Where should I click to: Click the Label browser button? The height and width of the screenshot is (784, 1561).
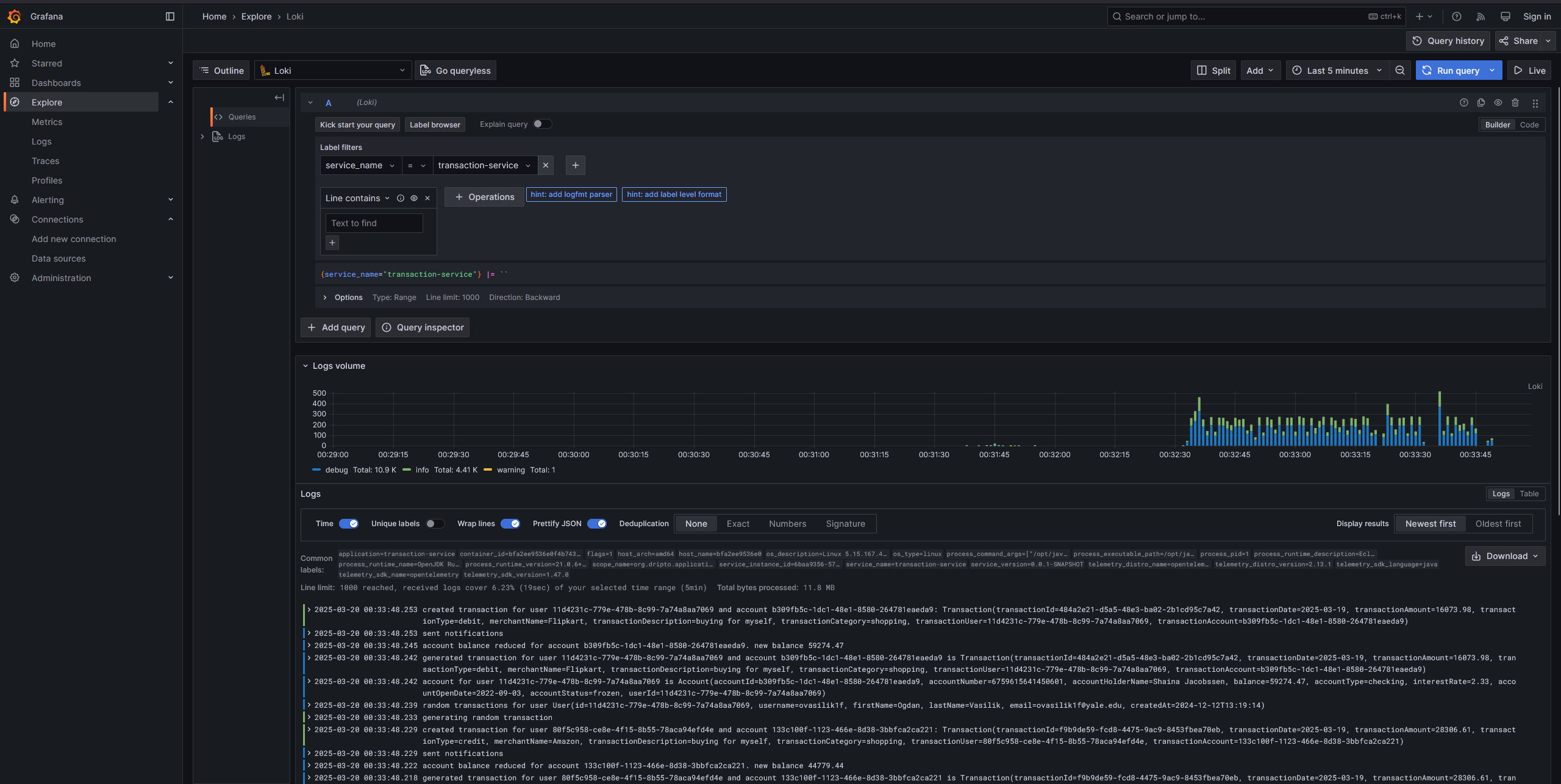coord(435,125)
